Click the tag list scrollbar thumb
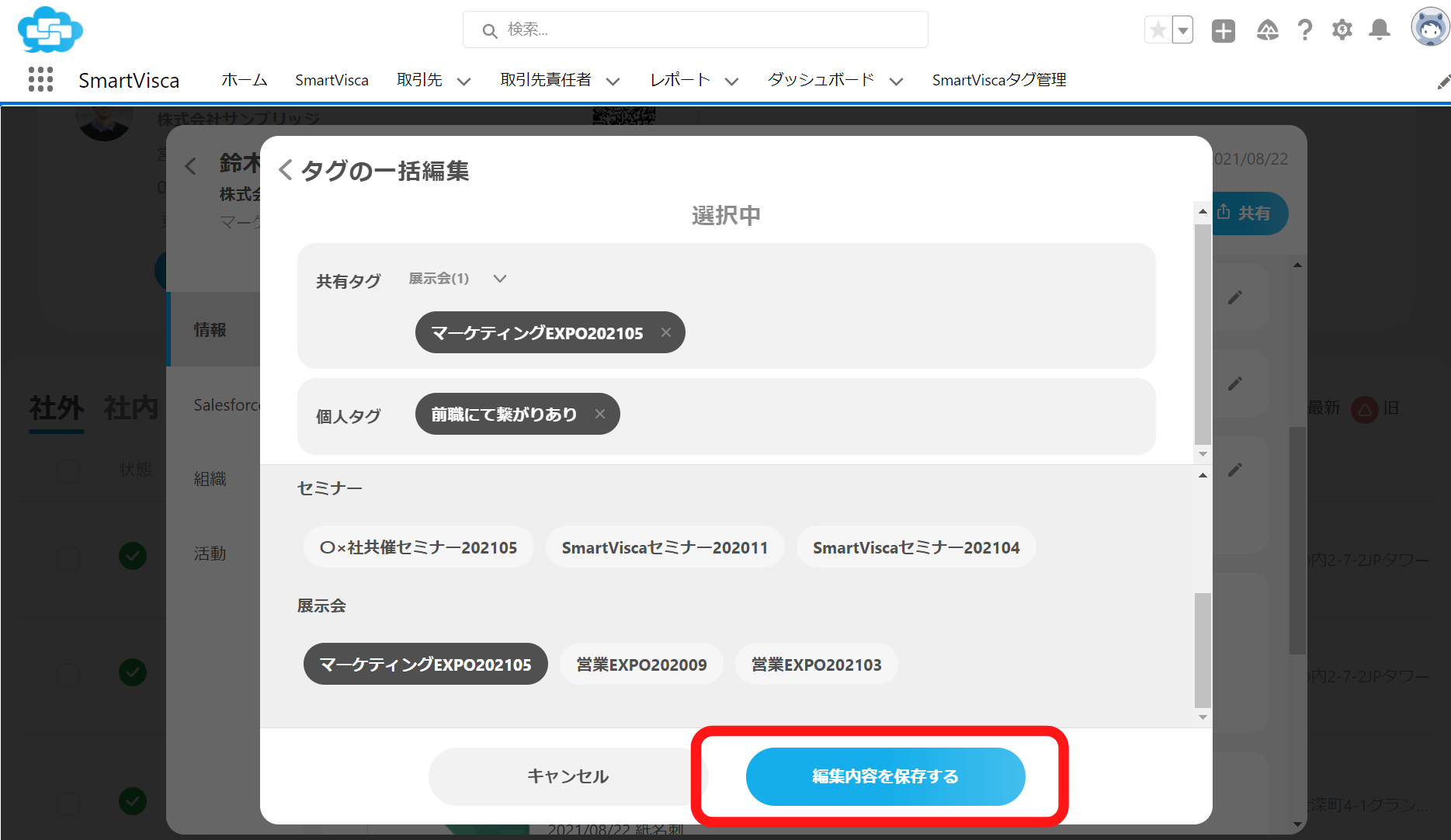 pyautogui.click(x=1203, y=651)
